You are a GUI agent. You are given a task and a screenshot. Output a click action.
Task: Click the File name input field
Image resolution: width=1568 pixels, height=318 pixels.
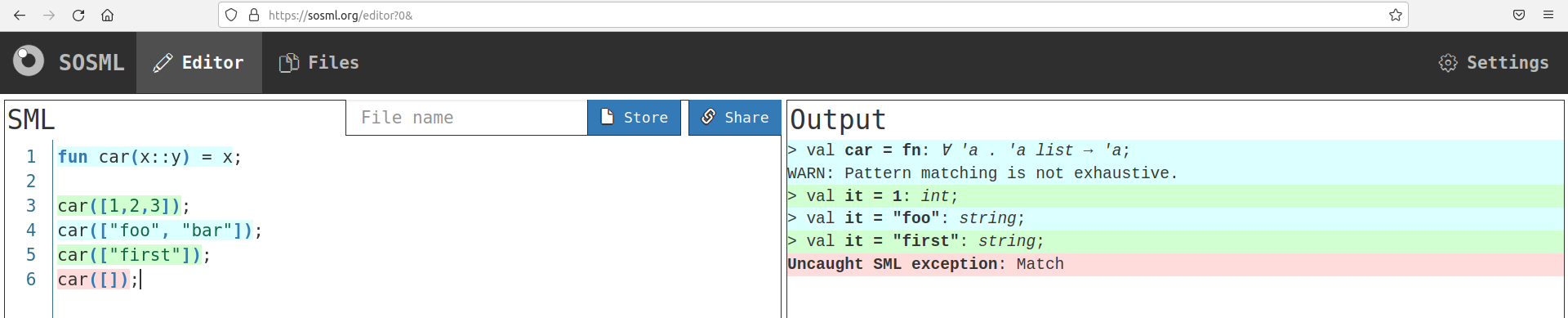click(466, 118)
